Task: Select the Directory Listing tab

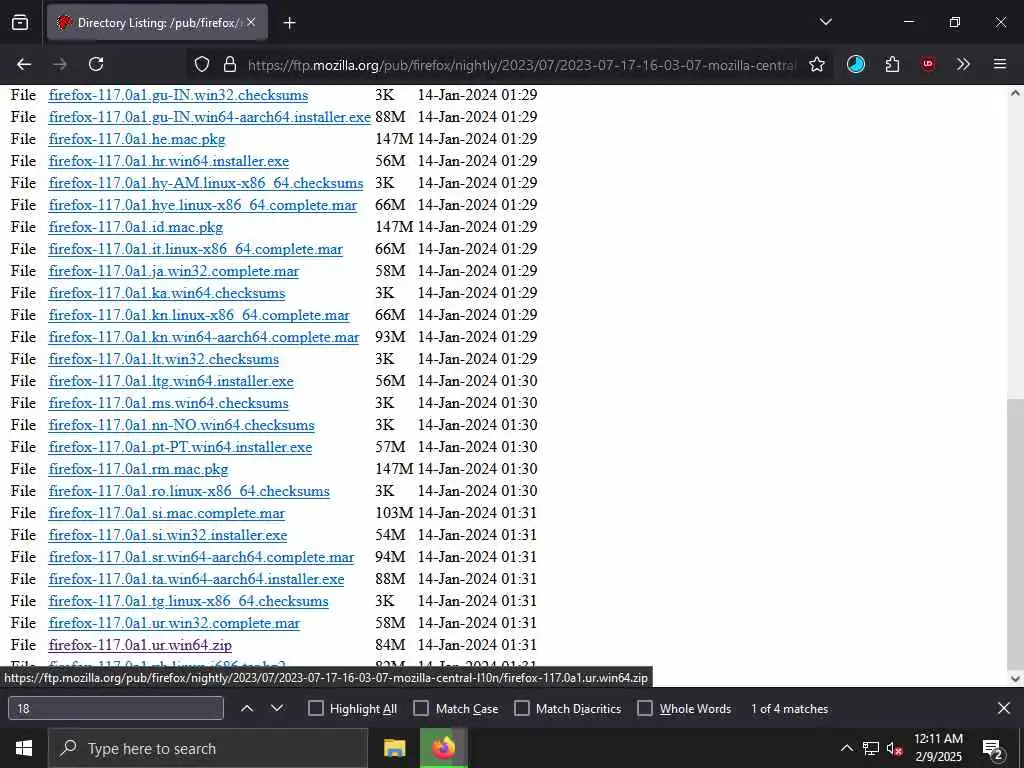Action: (155, 23)
